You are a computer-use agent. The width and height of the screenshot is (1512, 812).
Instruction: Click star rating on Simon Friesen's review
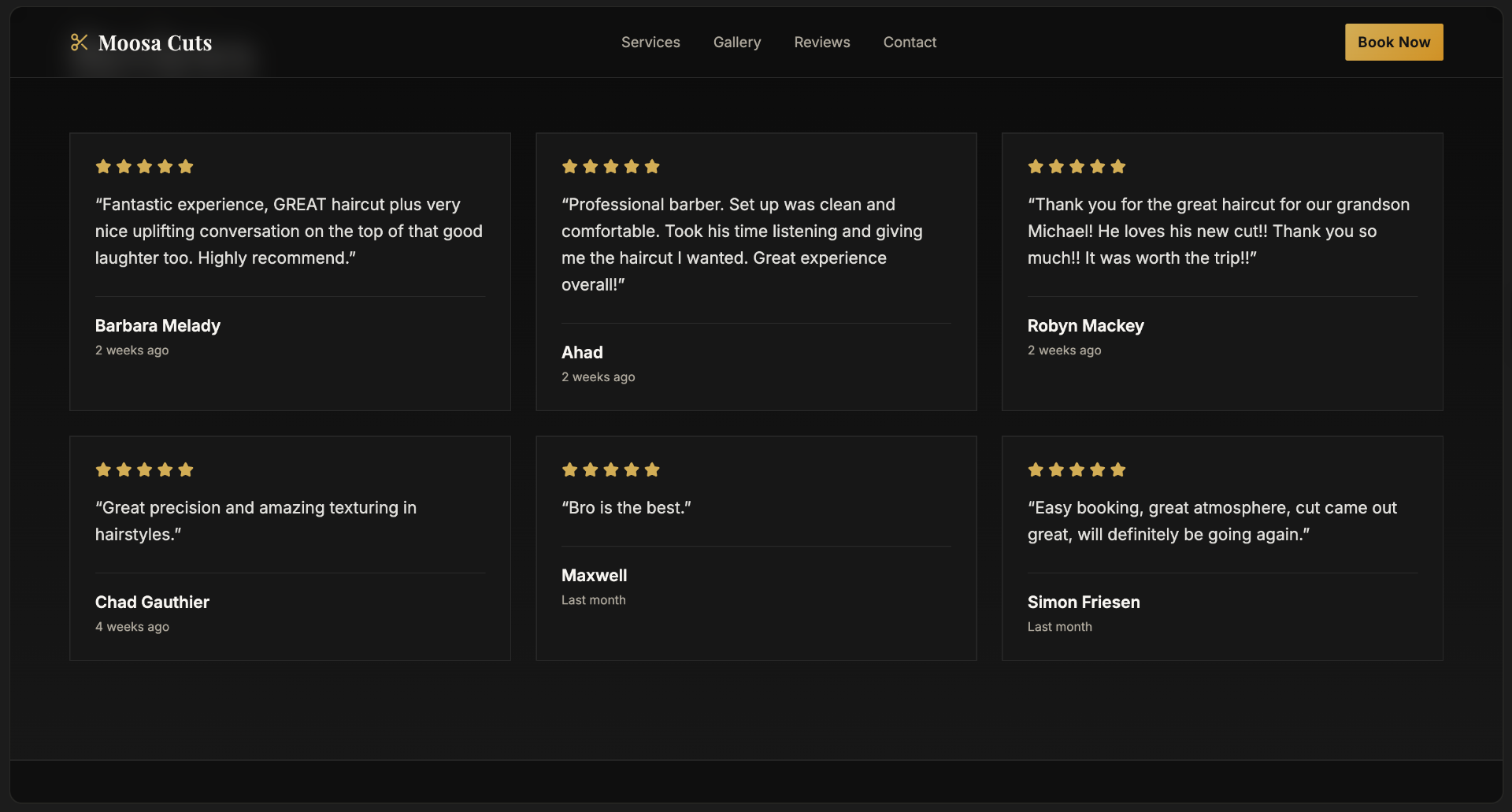(1077, 469)
